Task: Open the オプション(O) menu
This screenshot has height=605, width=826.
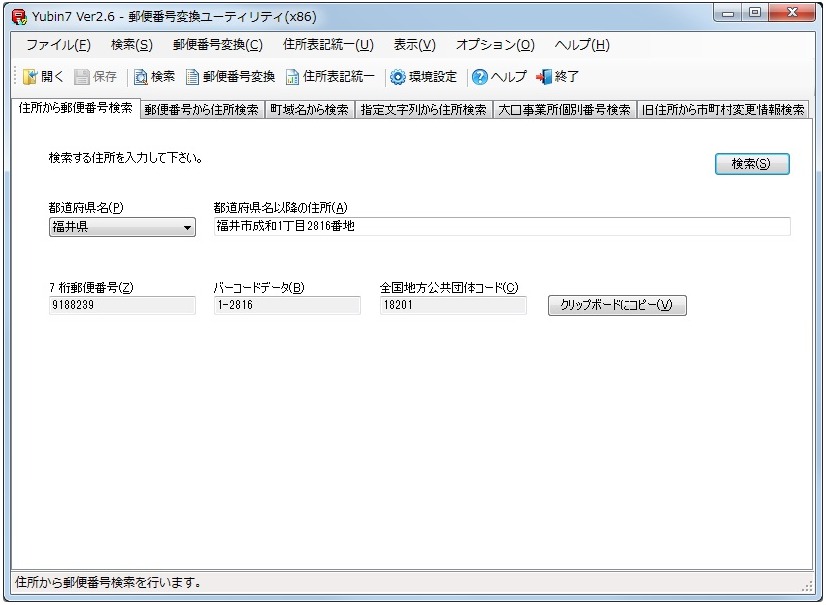Action: point(495,45)
